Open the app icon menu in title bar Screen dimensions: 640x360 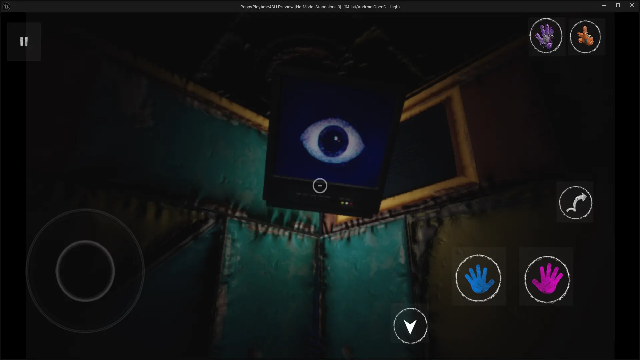pos(6,6)
